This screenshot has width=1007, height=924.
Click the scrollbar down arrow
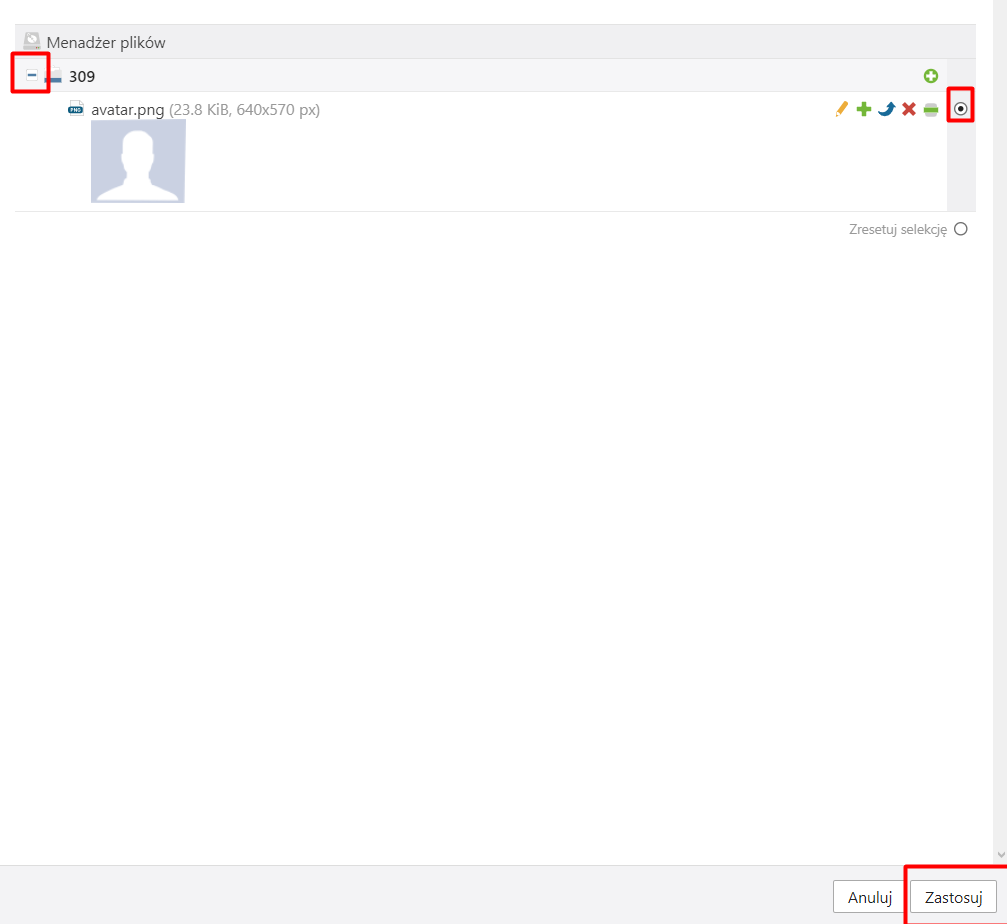click(x=1000, y=856)
